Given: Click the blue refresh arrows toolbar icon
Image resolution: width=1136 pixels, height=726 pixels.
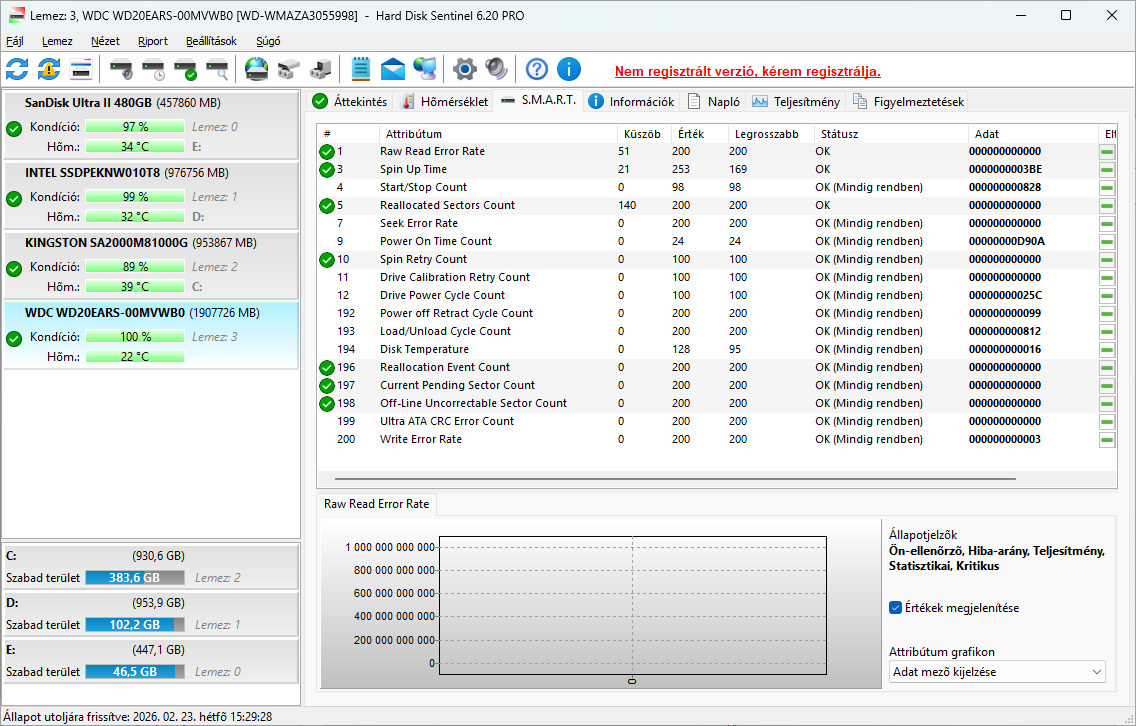Looking at the screenshot, I should click(17, 70).
